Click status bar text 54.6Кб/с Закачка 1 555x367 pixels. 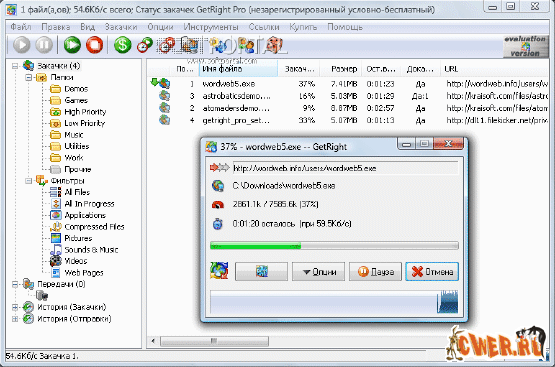coord(42,356)
